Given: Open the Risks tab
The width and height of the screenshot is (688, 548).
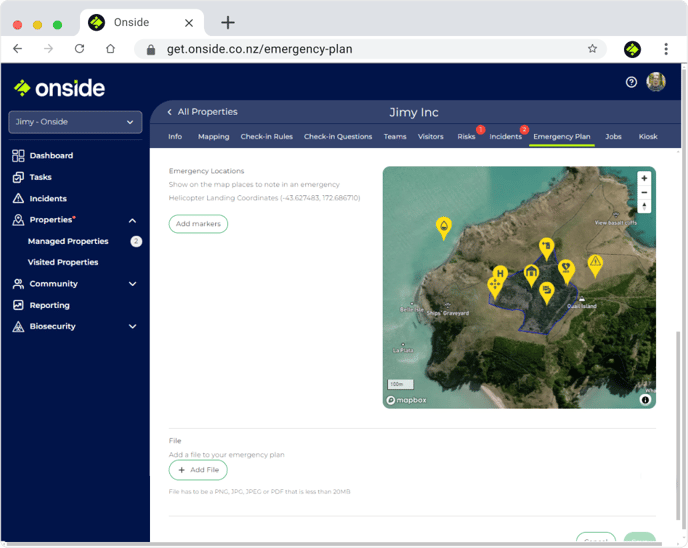Looking at the screenshot, I should pyautogui.click(x=466, y=136).
